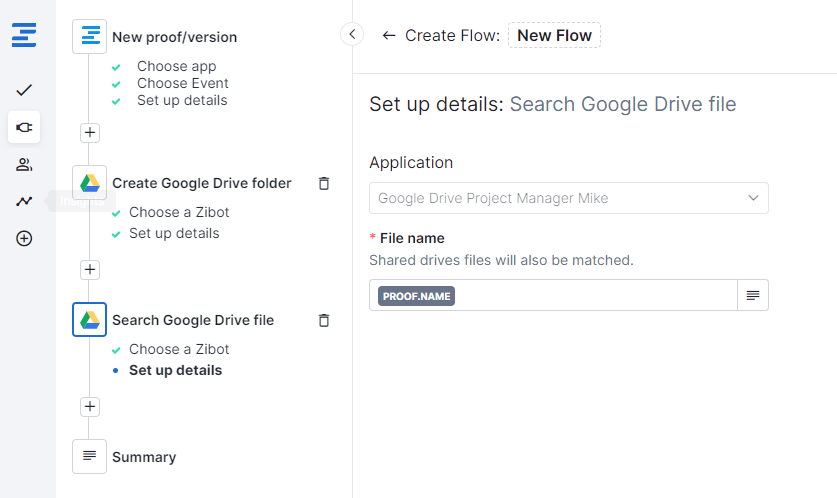Open the Summary step
Image resolution: width=837 pixels, height=498 pixels.
pos(143,457)
